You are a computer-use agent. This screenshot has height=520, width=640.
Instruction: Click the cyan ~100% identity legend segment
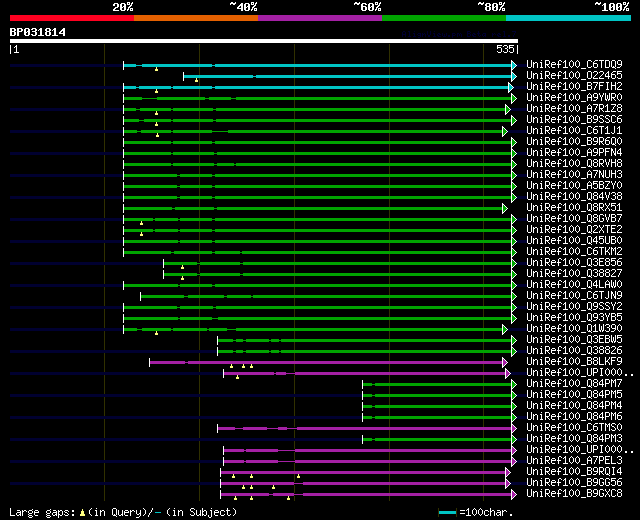click(568, 18)
